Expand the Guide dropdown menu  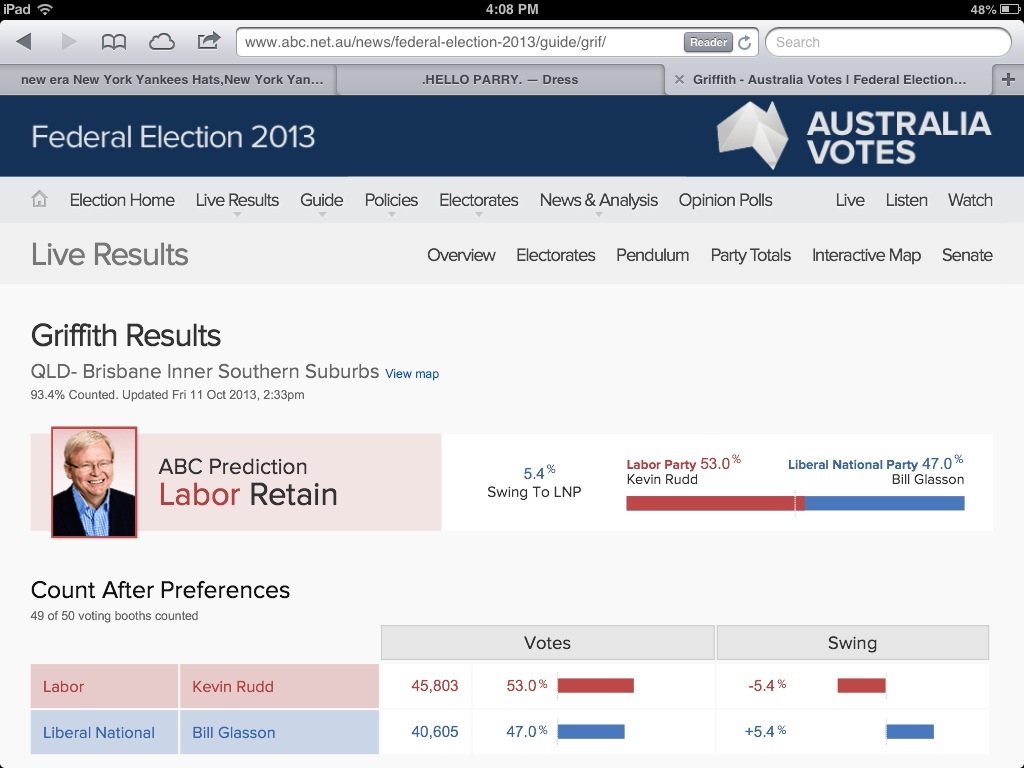[321, 201]
